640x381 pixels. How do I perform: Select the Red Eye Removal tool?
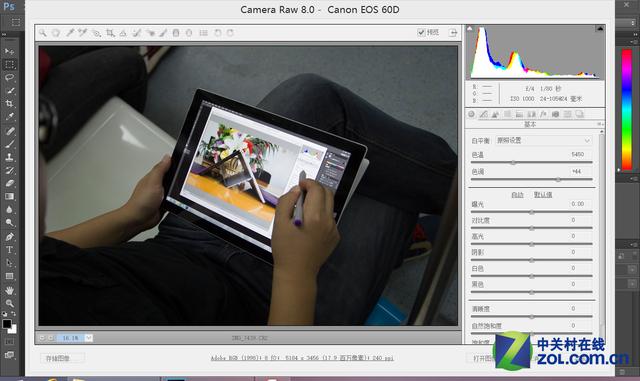[150, 33]
